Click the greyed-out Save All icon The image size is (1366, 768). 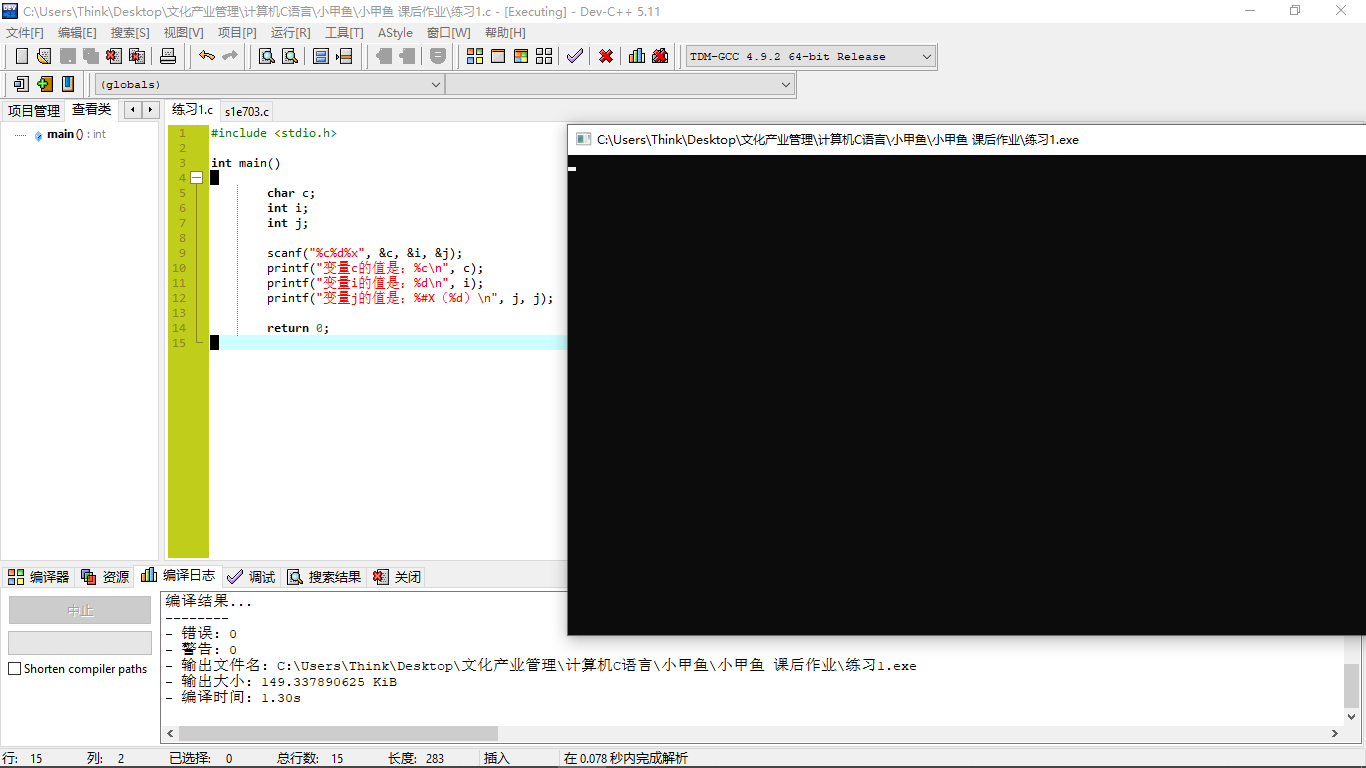91,56
